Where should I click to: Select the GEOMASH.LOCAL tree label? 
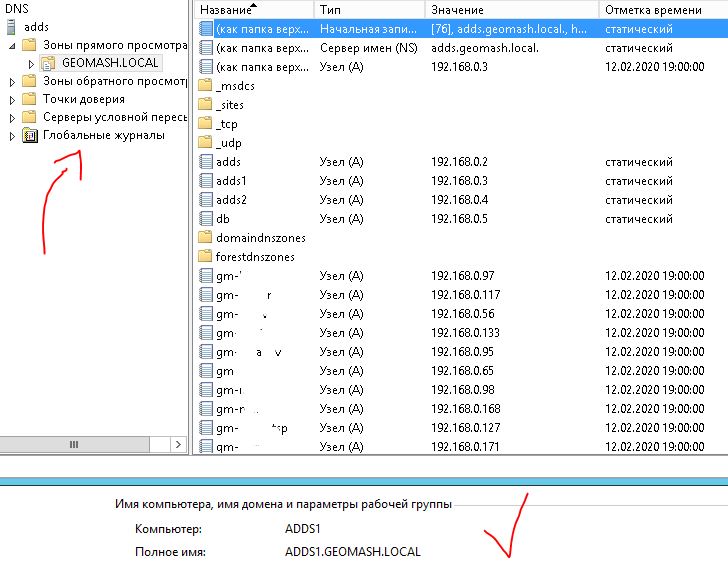[x=110, y=63]
